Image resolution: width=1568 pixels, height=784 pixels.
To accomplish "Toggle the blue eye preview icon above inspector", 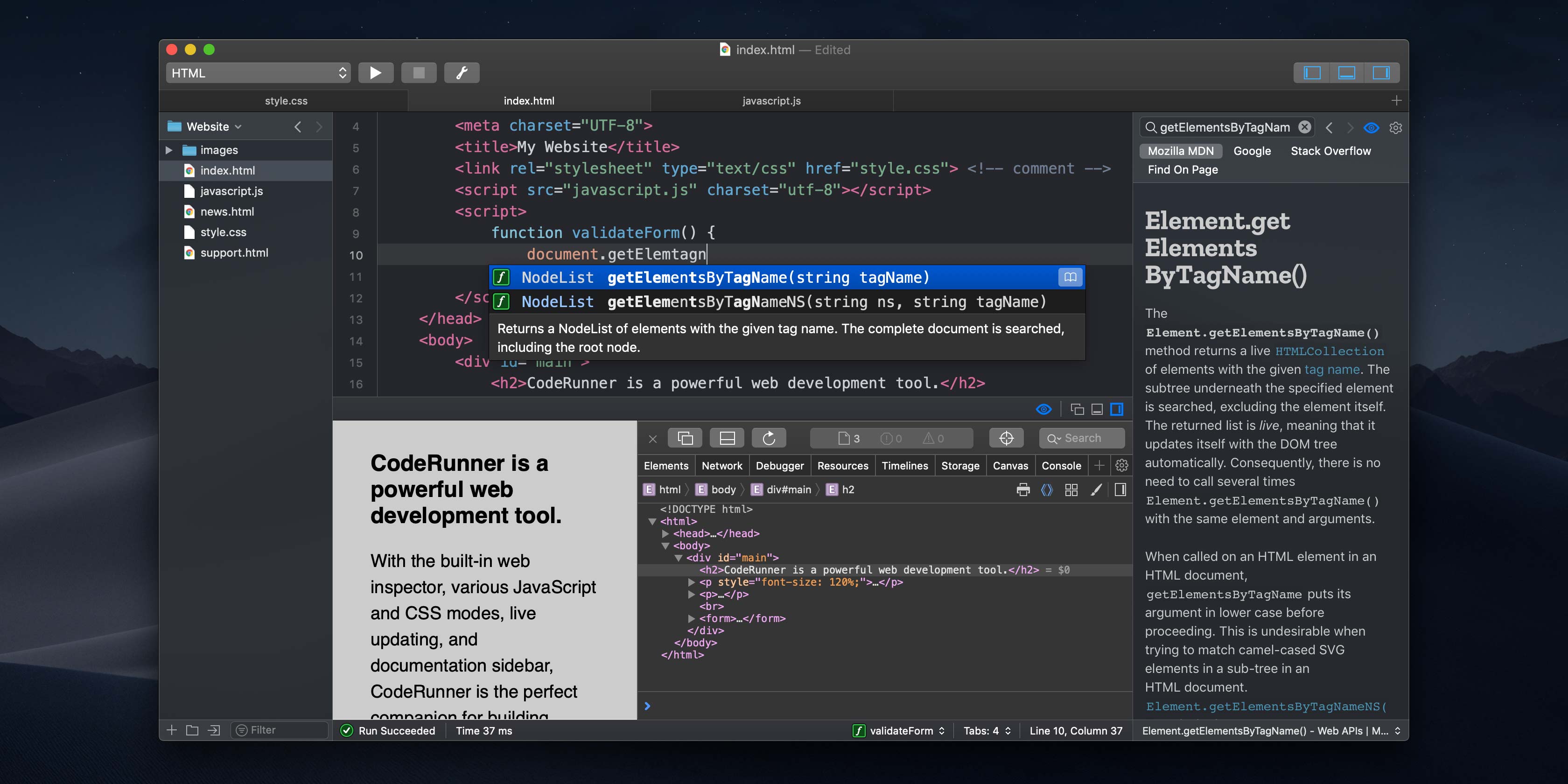I will tap(1043, 409).
